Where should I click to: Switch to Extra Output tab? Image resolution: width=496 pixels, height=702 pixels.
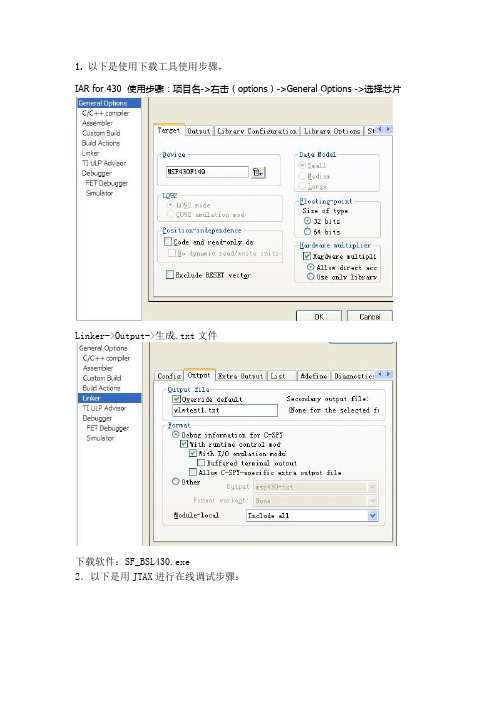coord(241,376)
